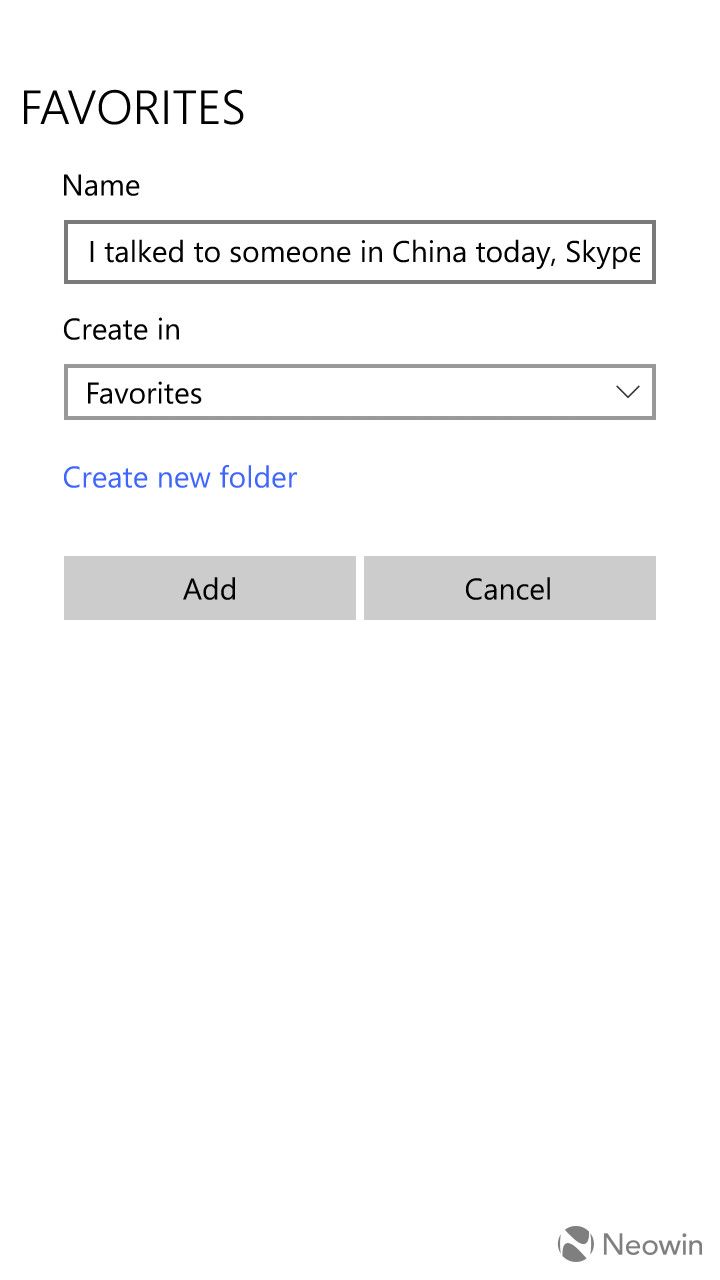Open the Create new folder link
The height and width of the screenshot is (1280, 720).
coord(180,477)
